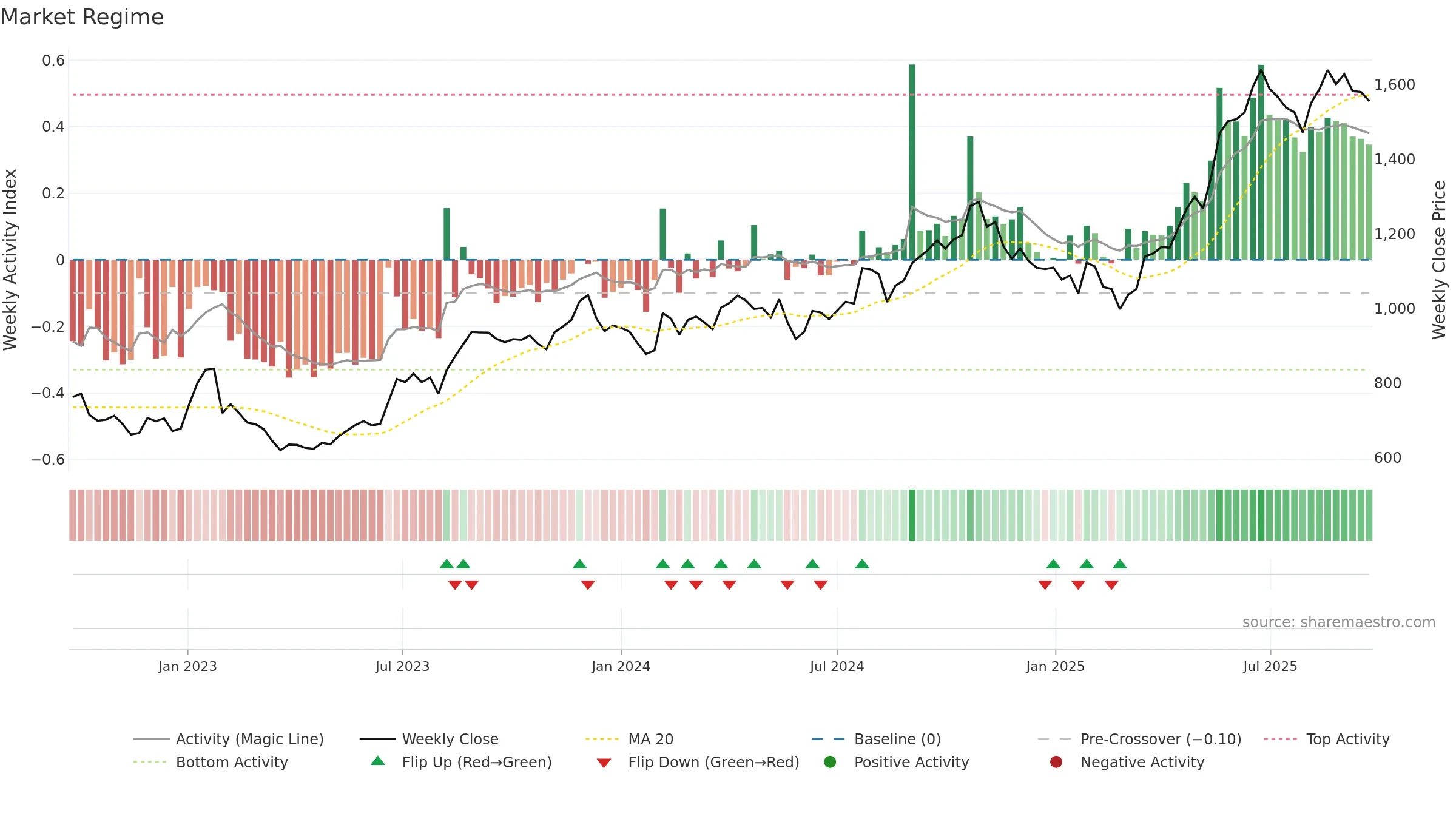Click the dark red Negative Activity circle icon
This screenshot has height=819, width=1456.
coord(1056,762)
